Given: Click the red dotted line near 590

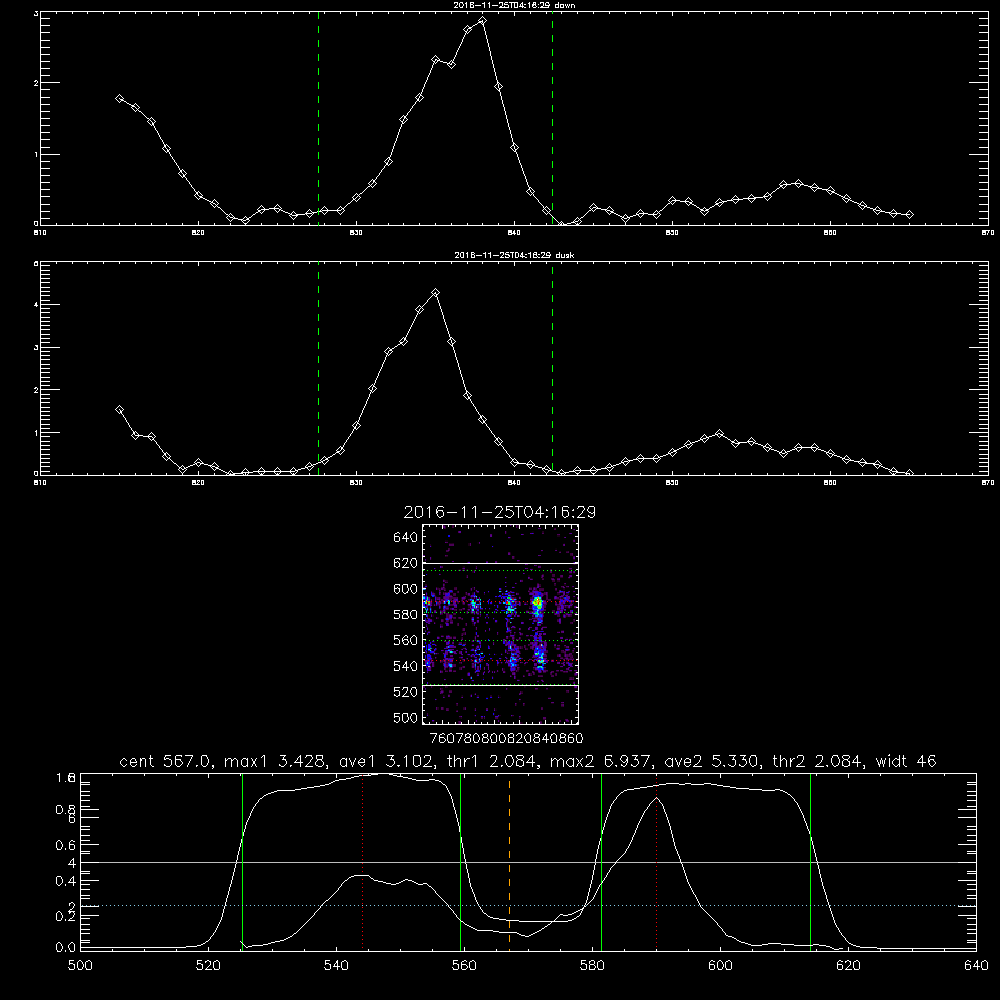Looking at the screenshot, I should pyautogui.click(x=656, y=861).
